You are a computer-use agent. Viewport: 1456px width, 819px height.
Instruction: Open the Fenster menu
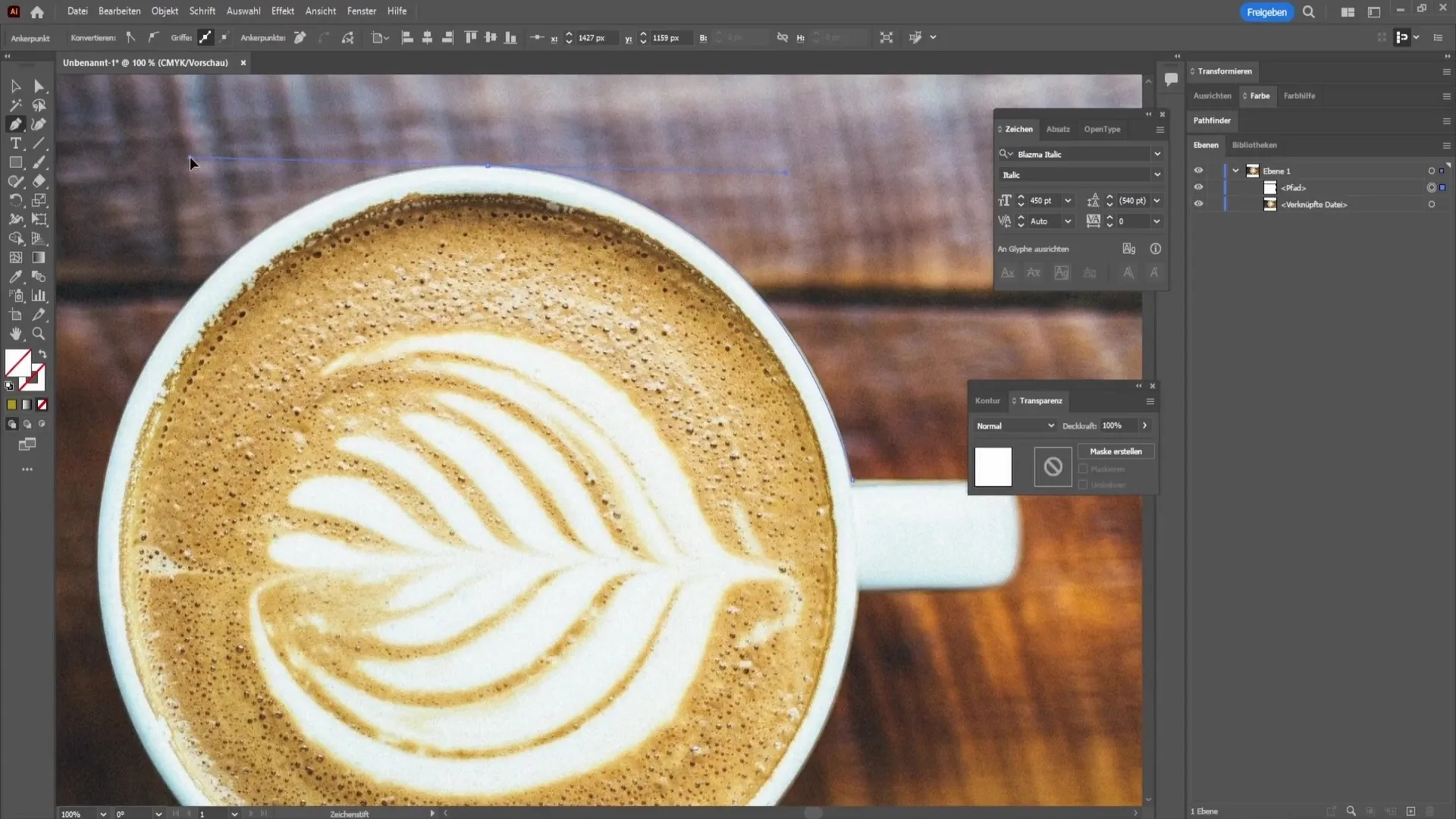click(362, 11)
